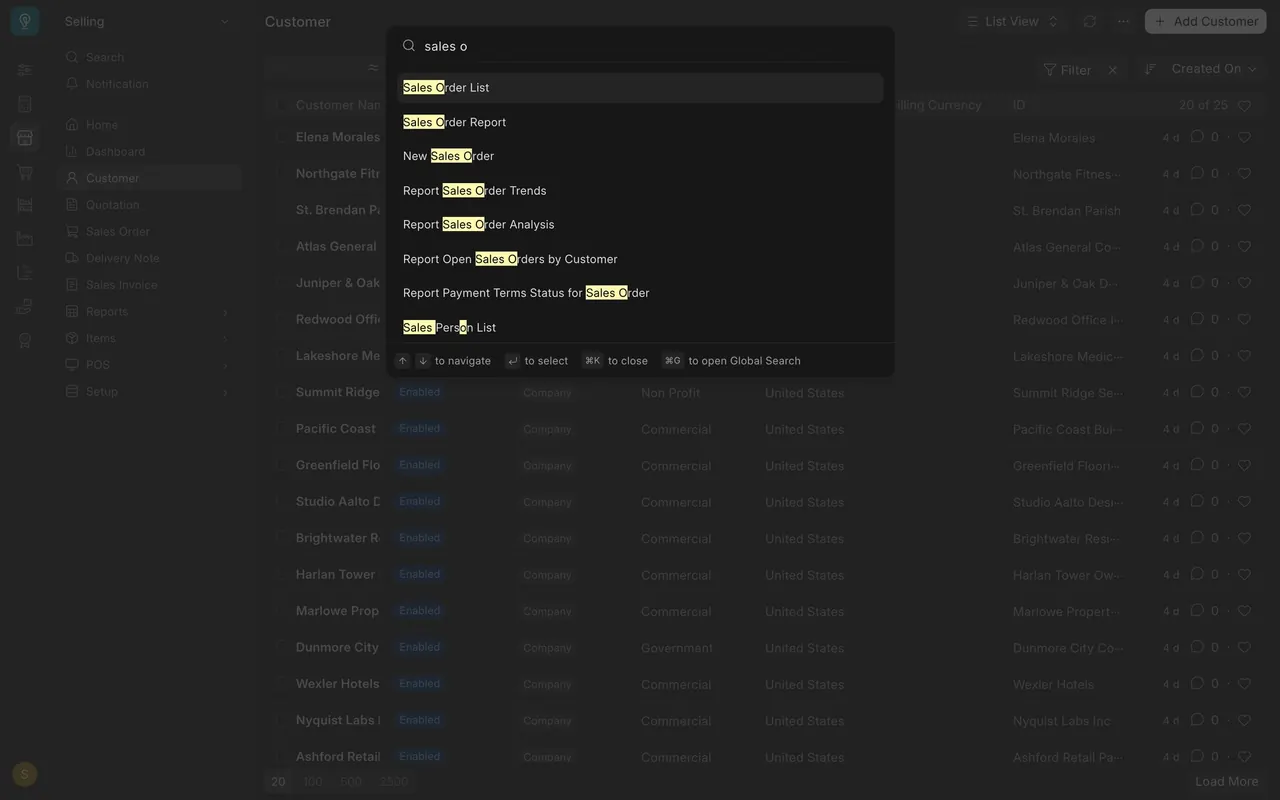
Task: Open the Selling storefront icon in left rail
Action: [25, 138]
